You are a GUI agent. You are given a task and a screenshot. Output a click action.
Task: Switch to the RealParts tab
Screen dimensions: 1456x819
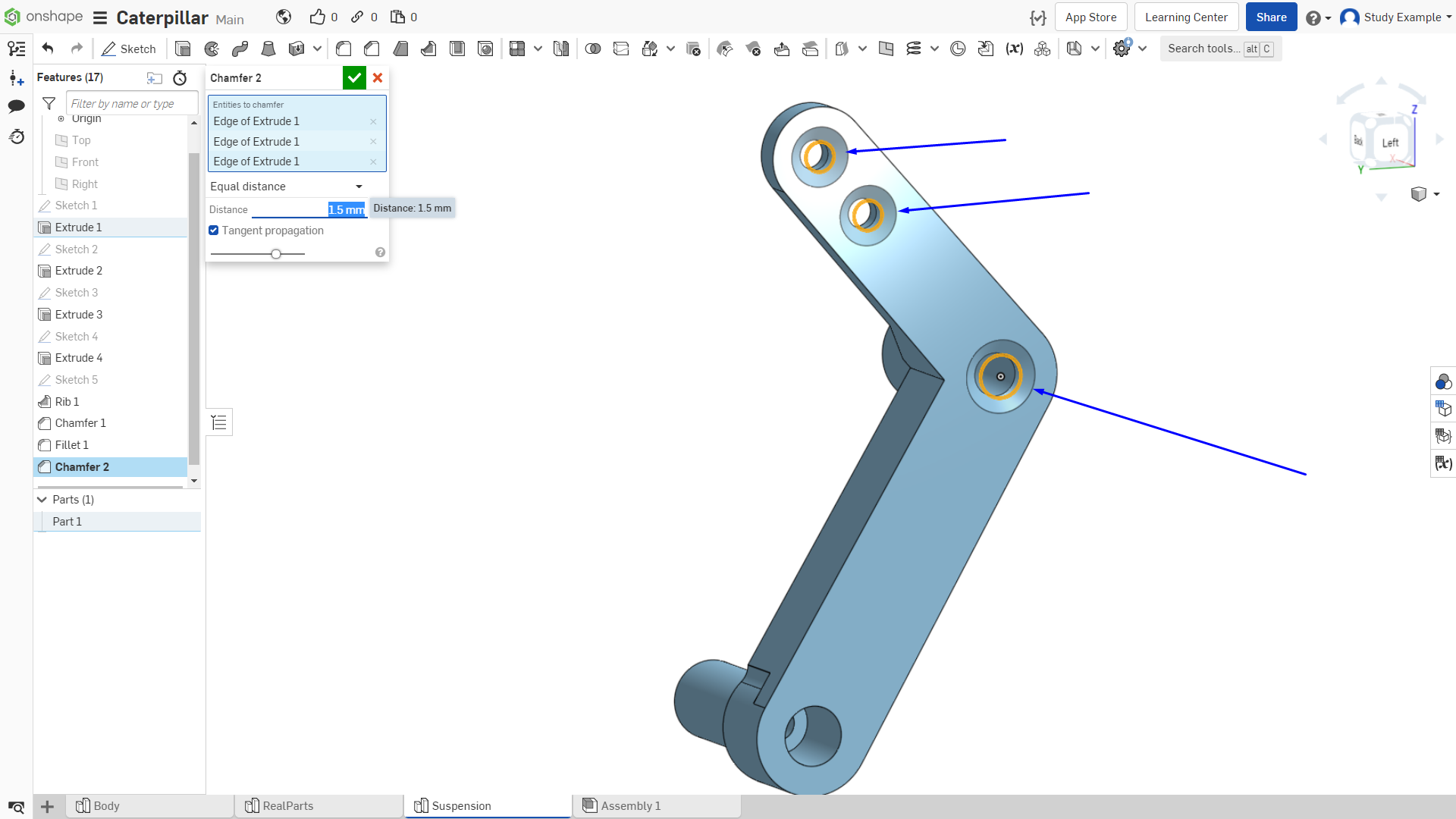click(319, 806)
